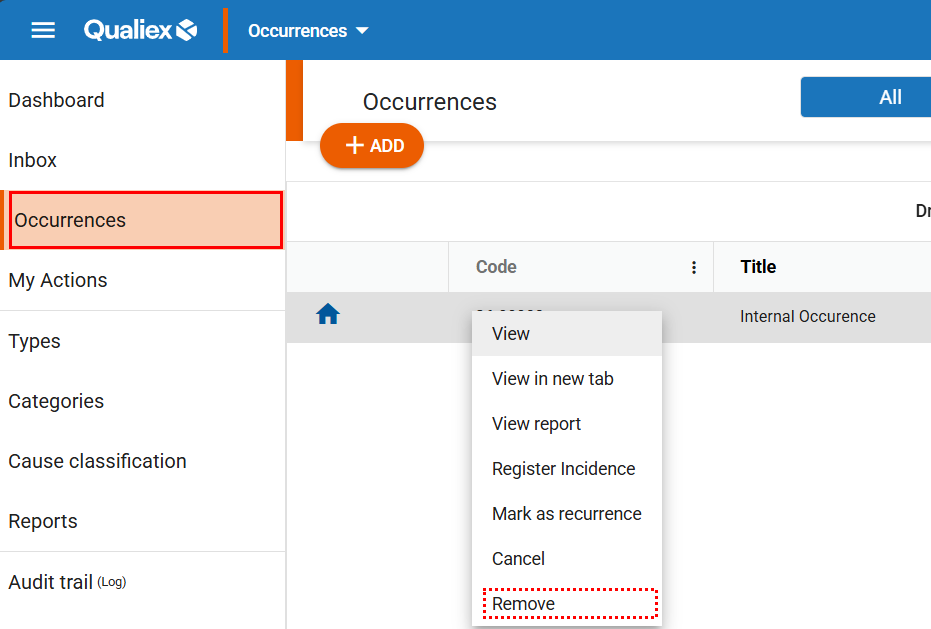Image resolution: width=931 pixels, height=629 pixels.
Task: Click the home icon in the occurrence row
Action: 328,315
